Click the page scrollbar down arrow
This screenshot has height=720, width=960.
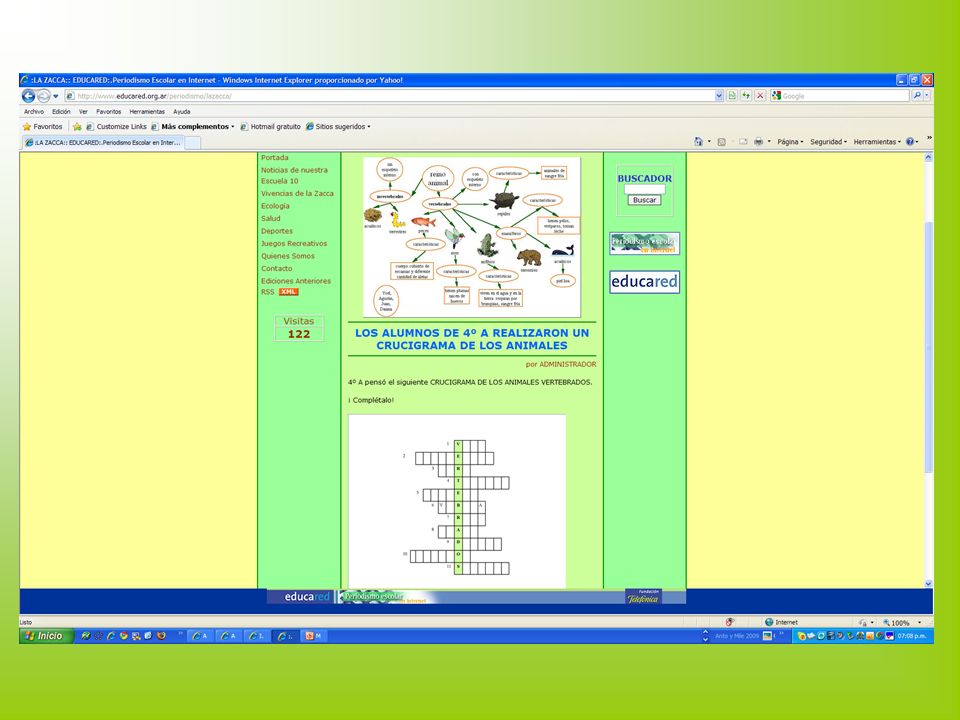pos(928,584)
